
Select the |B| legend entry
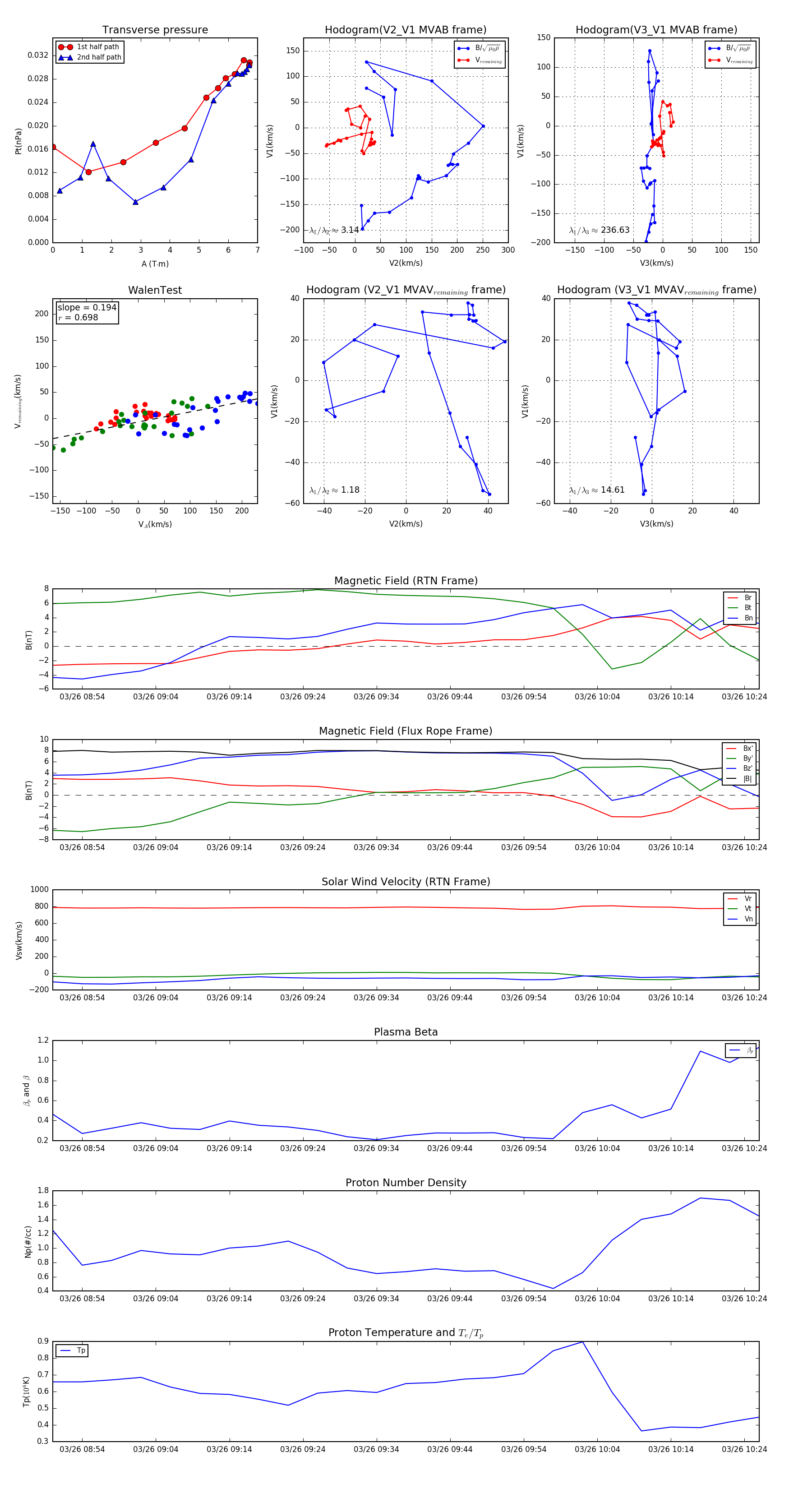click(x=739, y=779)
